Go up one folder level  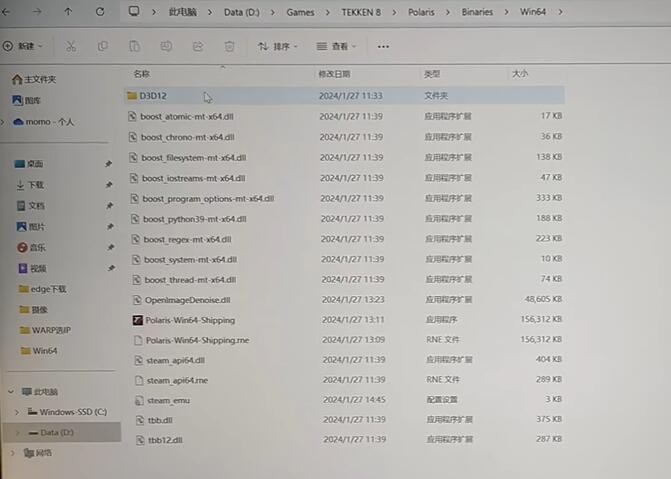[x=68, y=12]
